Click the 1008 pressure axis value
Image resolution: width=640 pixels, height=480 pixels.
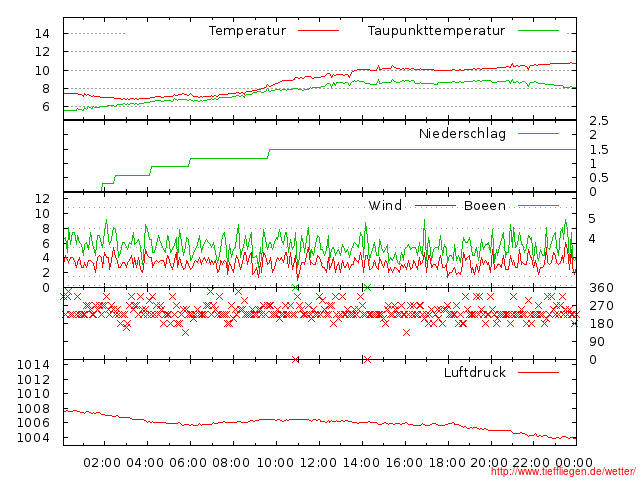pyautogui.click(x=33, y=408)
